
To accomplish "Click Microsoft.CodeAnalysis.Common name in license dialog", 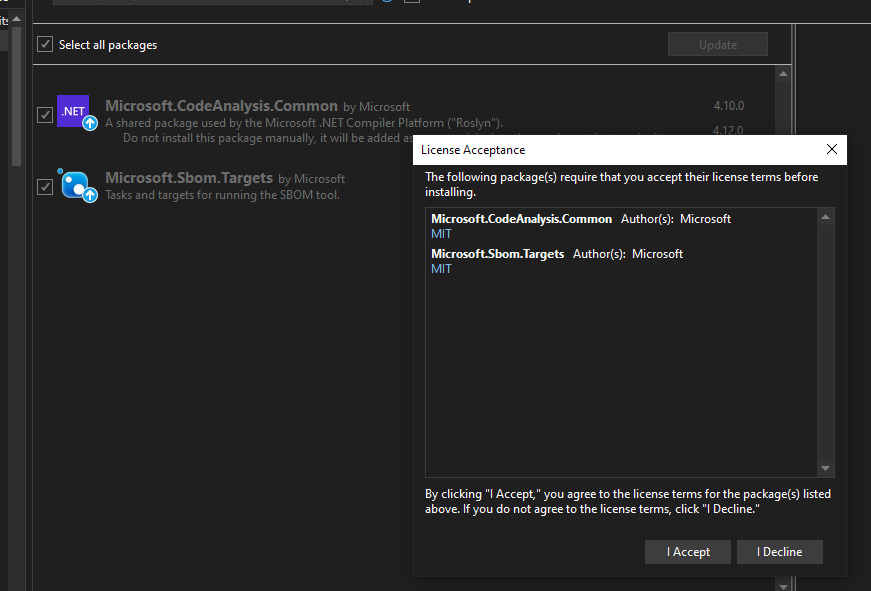I will (x=521, y=219).
